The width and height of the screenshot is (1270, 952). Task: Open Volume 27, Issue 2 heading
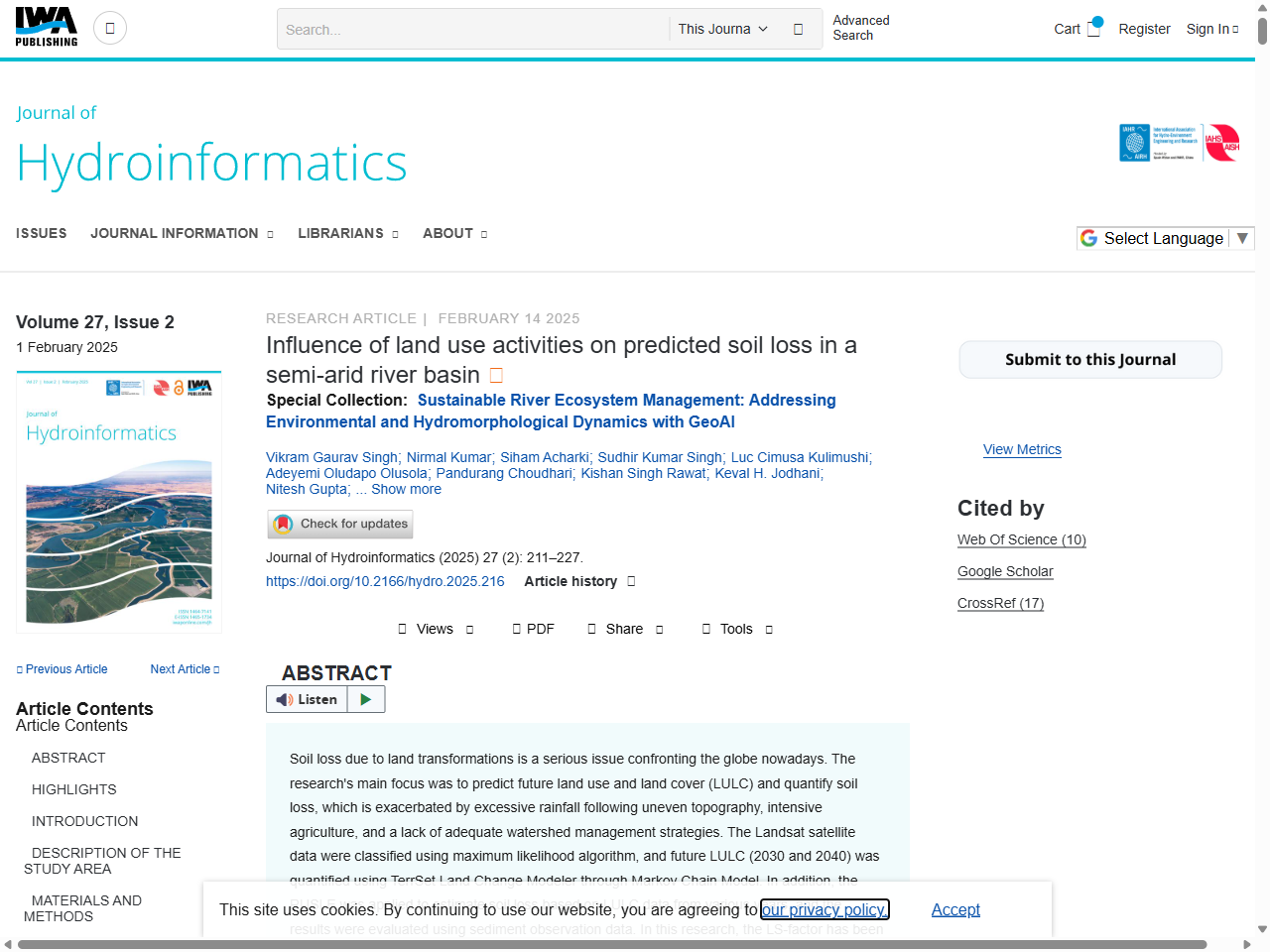95,322
